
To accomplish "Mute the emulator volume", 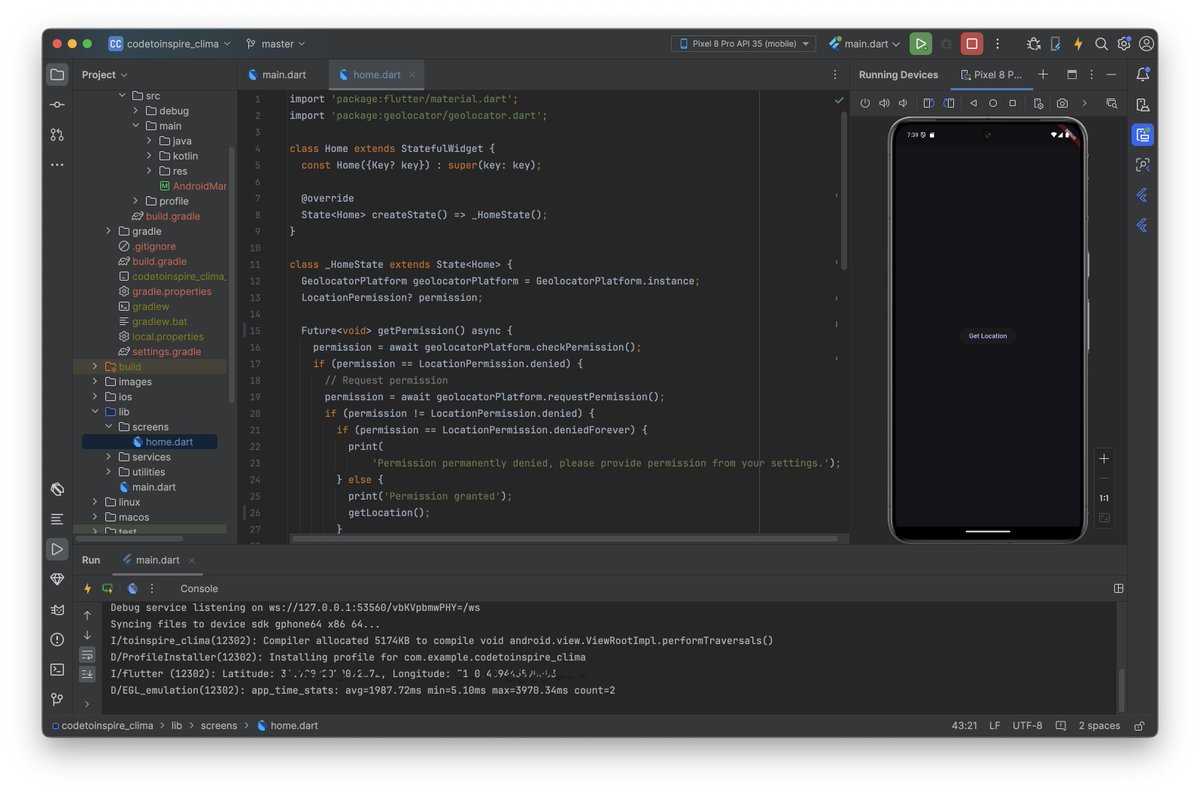I will tap(902, 103).
